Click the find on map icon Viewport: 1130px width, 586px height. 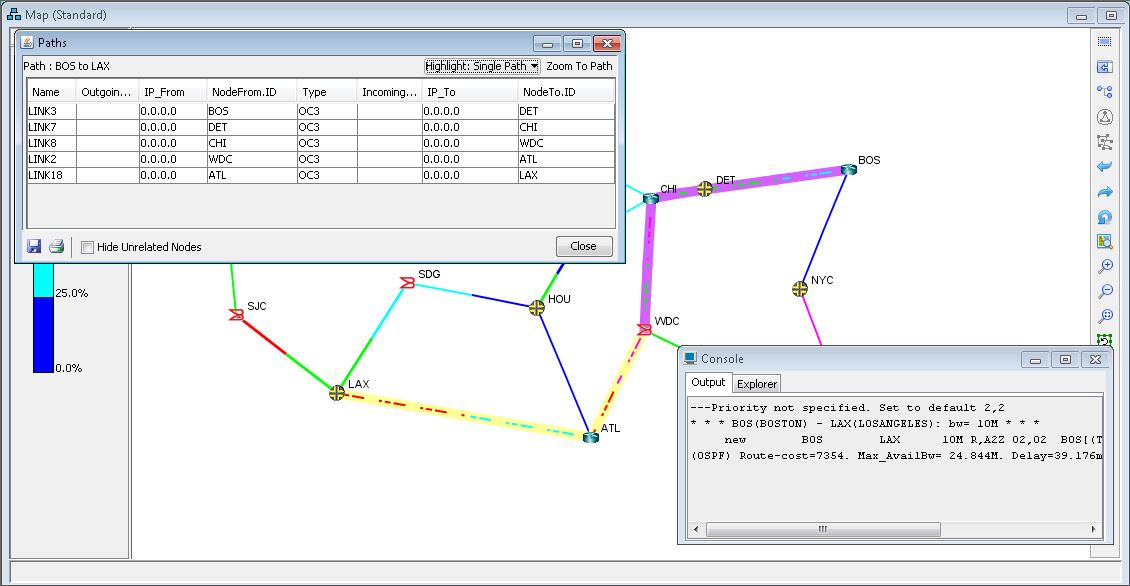pos(1105,242)
